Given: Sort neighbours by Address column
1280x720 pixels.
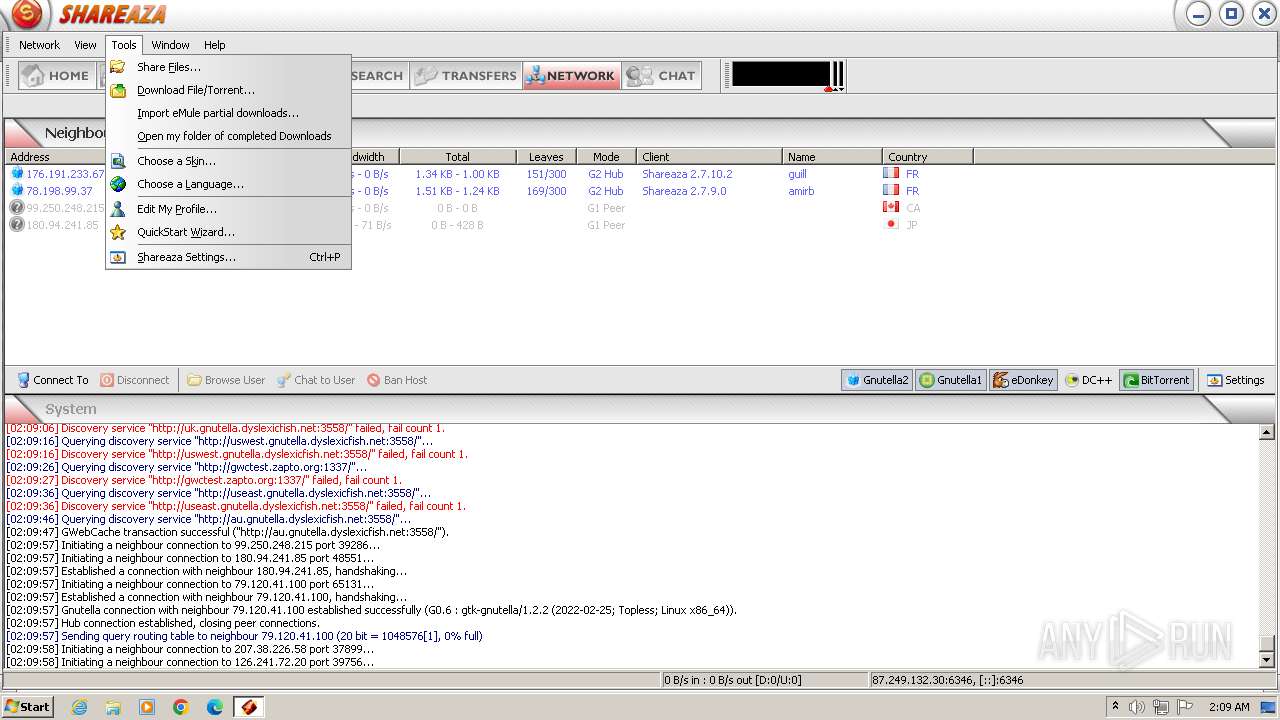Looking at the screenshot, I should pos(55,157).
